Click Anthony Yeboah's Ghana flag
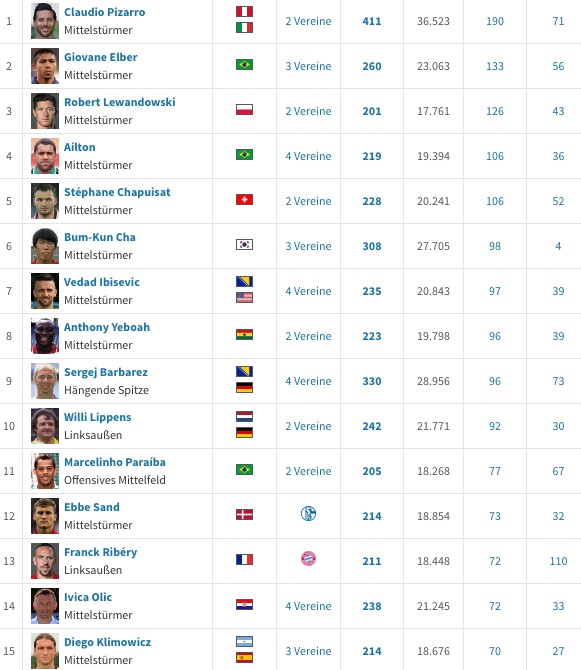The image size is (581, 670). [244, 335]
